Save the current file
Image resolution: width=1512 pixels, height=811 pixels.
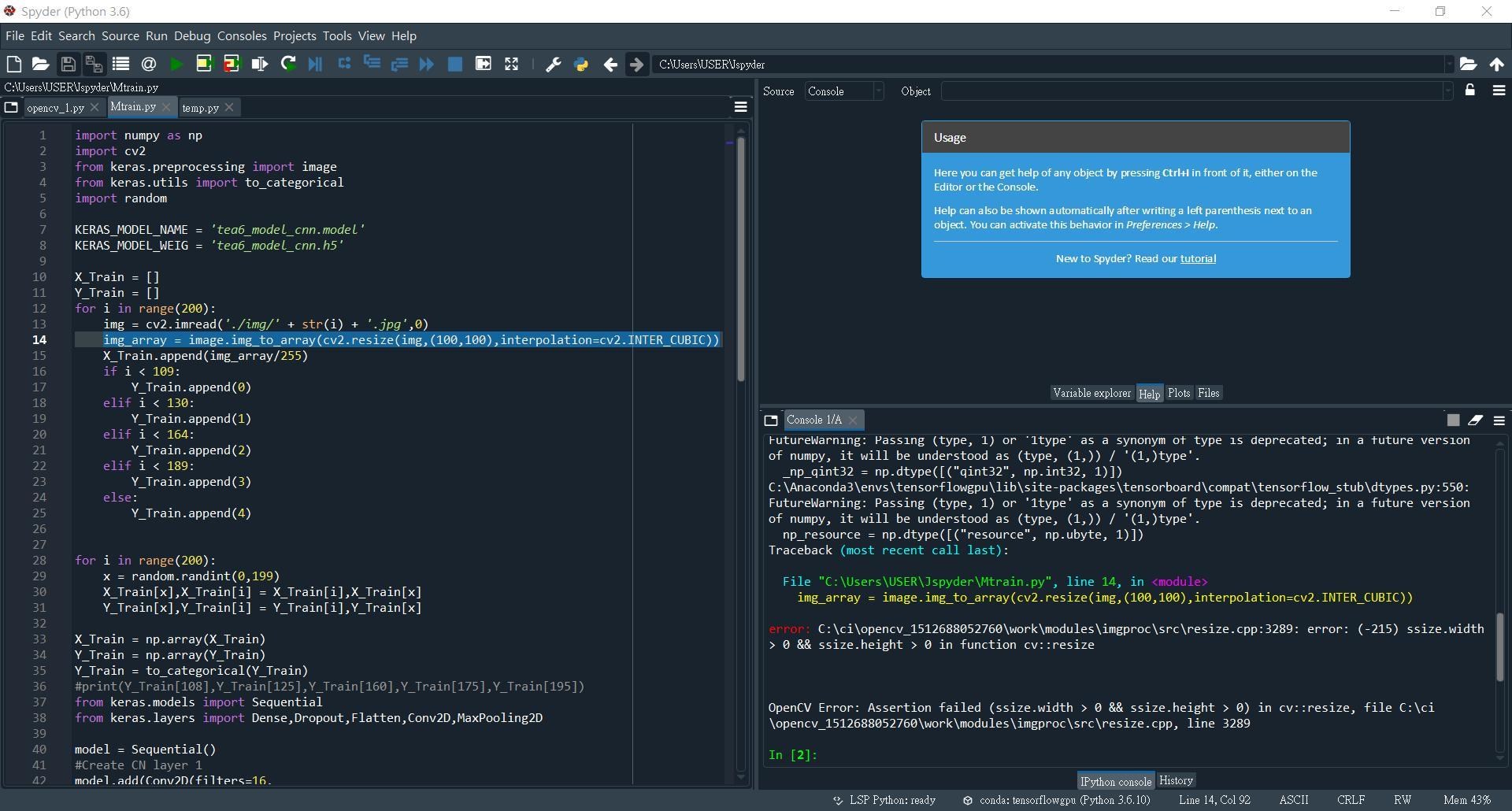click(x=68, y=65)
